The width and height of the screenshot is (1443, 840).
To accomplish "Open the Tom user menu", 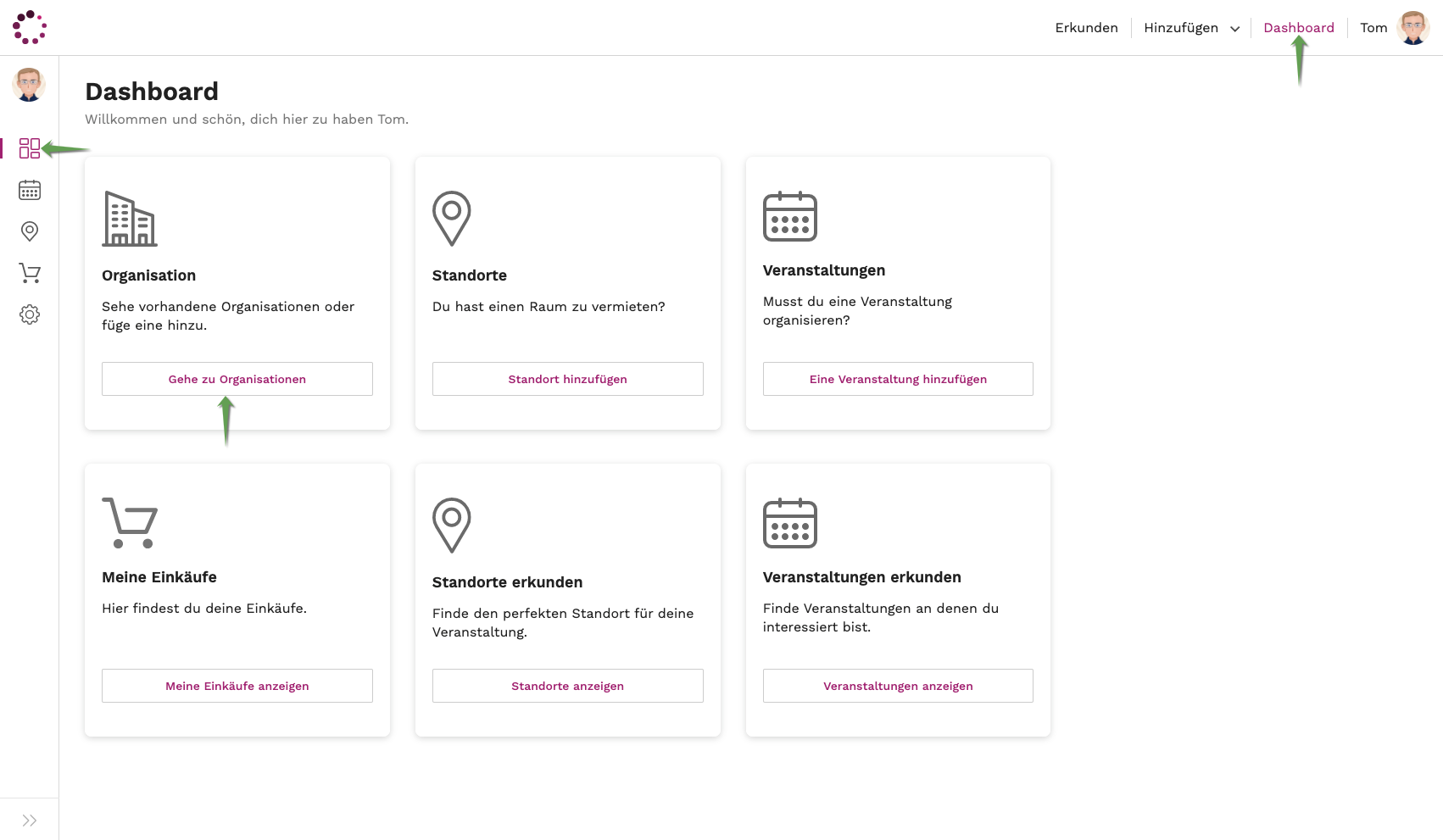I will (1373, 28).
